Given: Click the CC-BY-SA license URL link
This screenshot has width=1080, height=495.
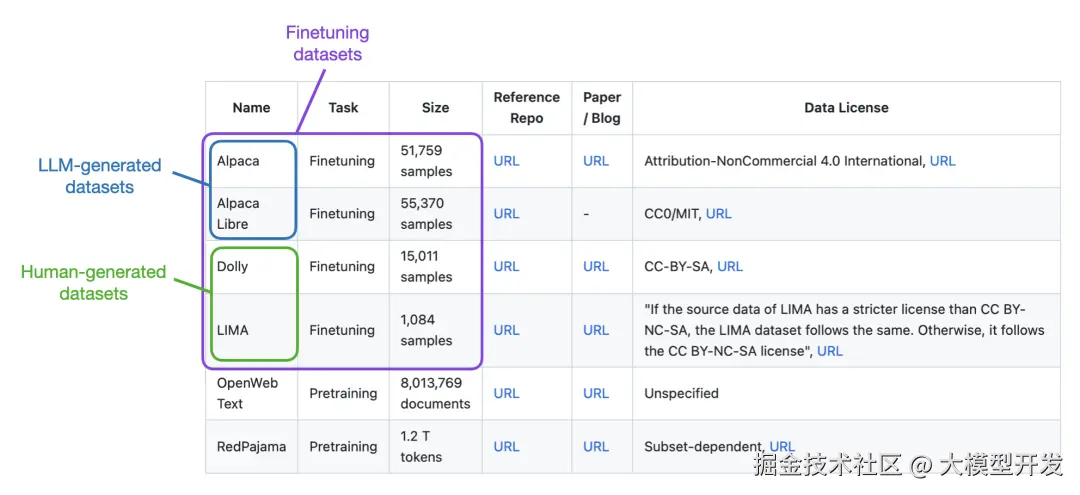Looking at the screenshot, I should (730, 267).
